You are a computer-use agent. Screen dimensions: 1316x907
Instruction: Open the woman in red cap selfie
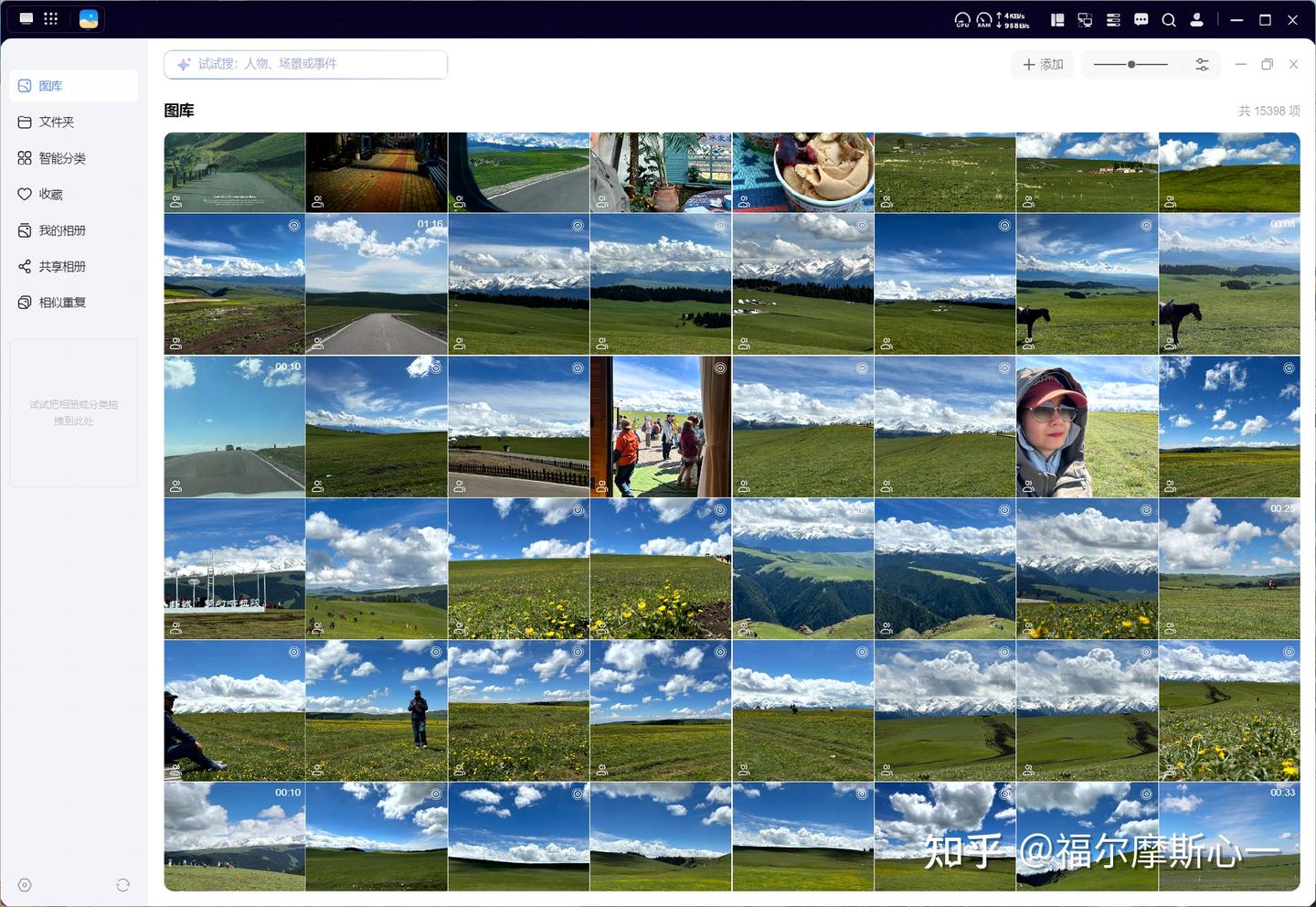(1088, 427)
